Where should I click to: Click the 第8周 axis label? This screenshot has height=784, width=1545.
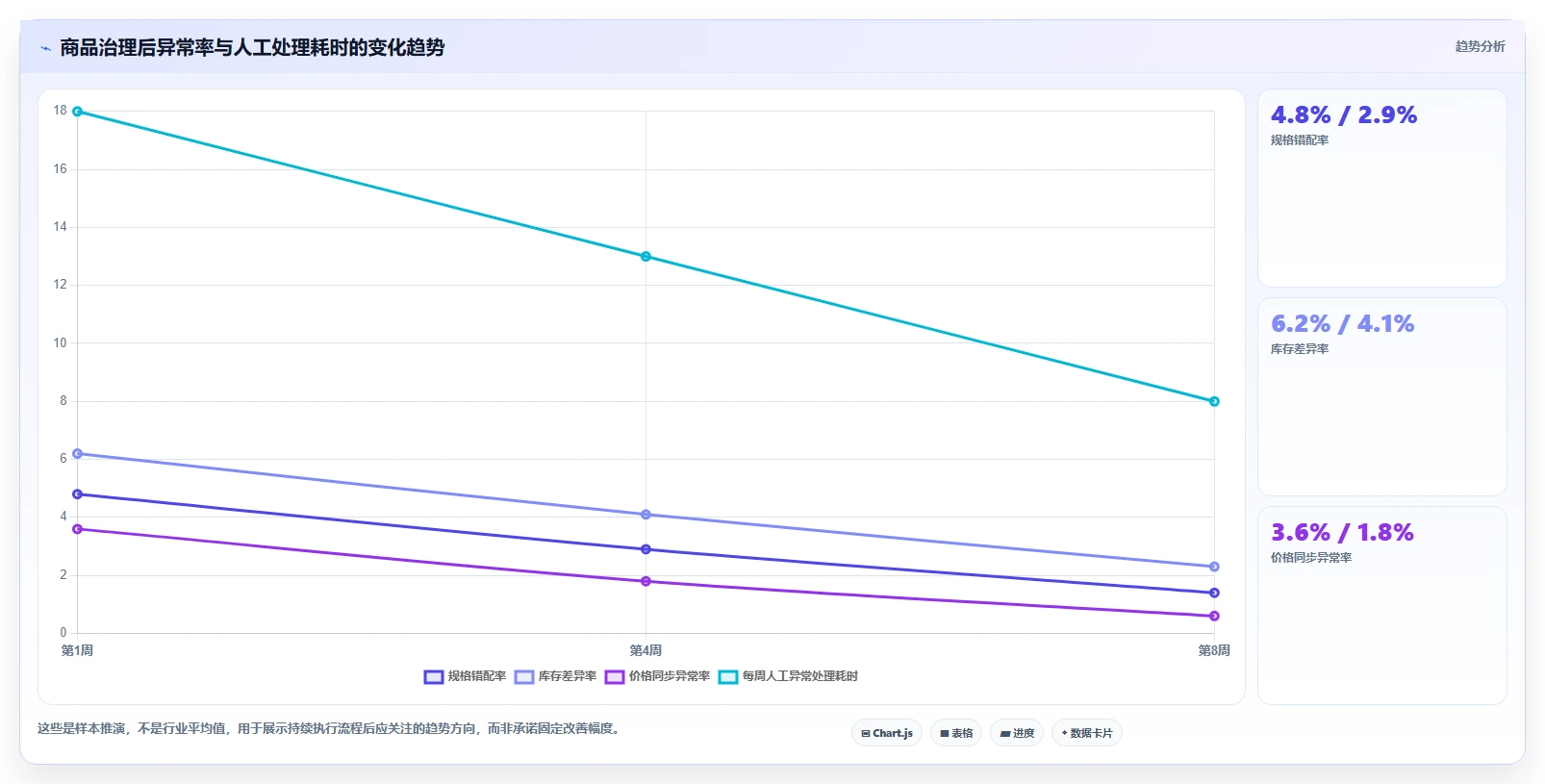point(1214,650)
